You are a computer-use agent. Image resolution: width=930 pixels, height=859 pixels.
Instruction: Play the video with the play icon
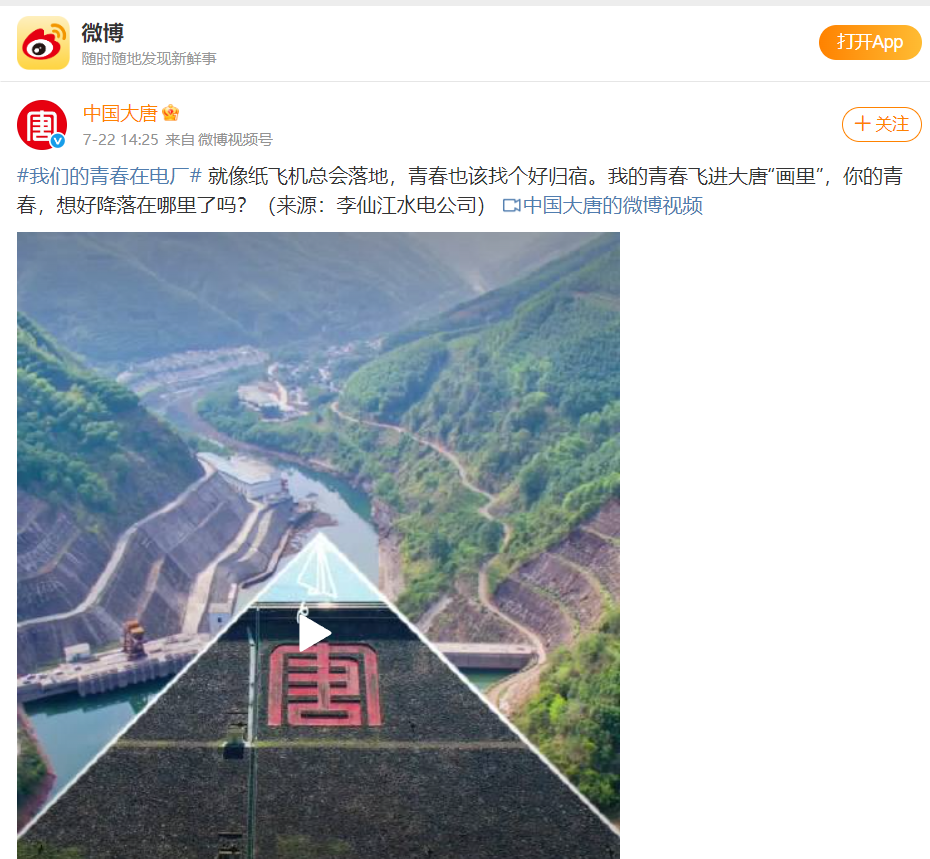[x=314, y=634]
